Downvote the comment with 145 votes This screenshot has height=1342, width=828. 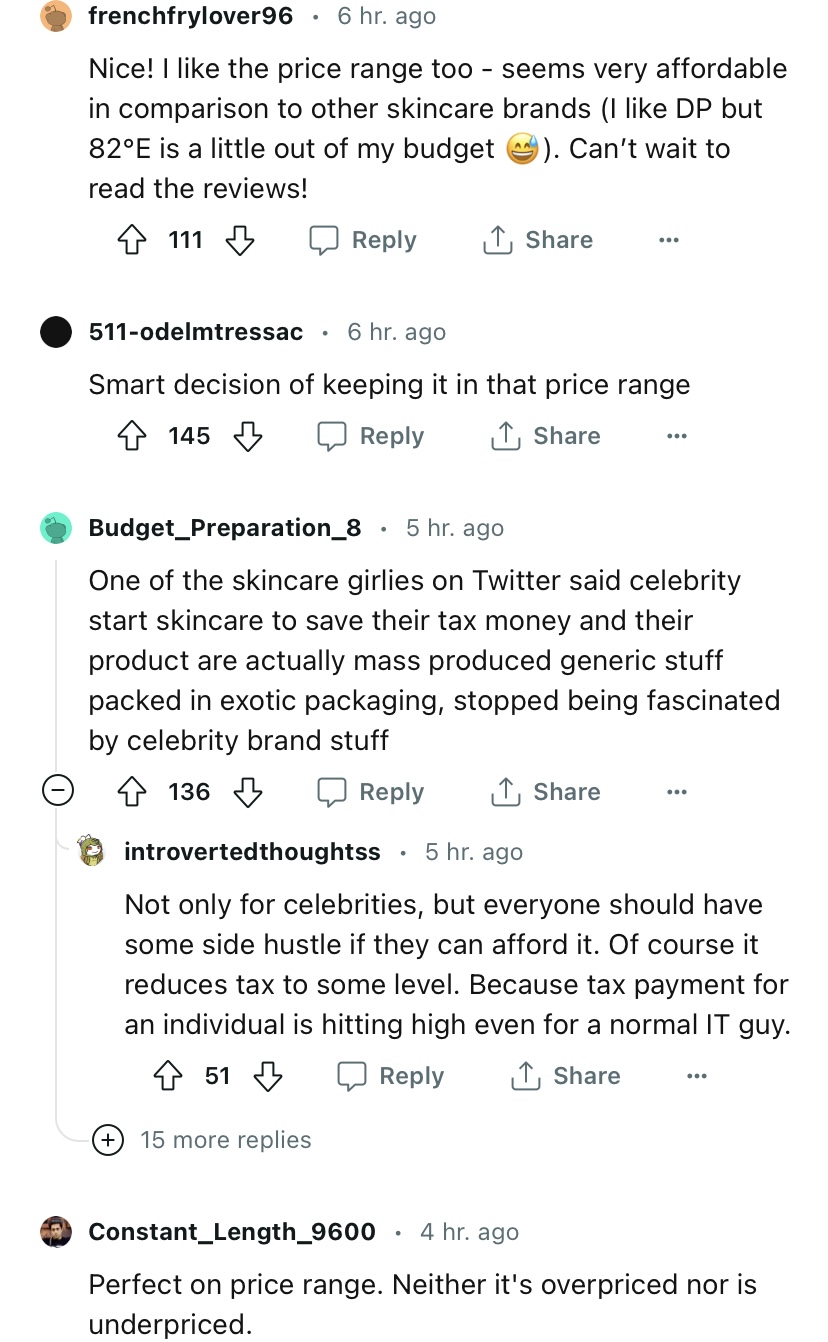tap(247, 436)
